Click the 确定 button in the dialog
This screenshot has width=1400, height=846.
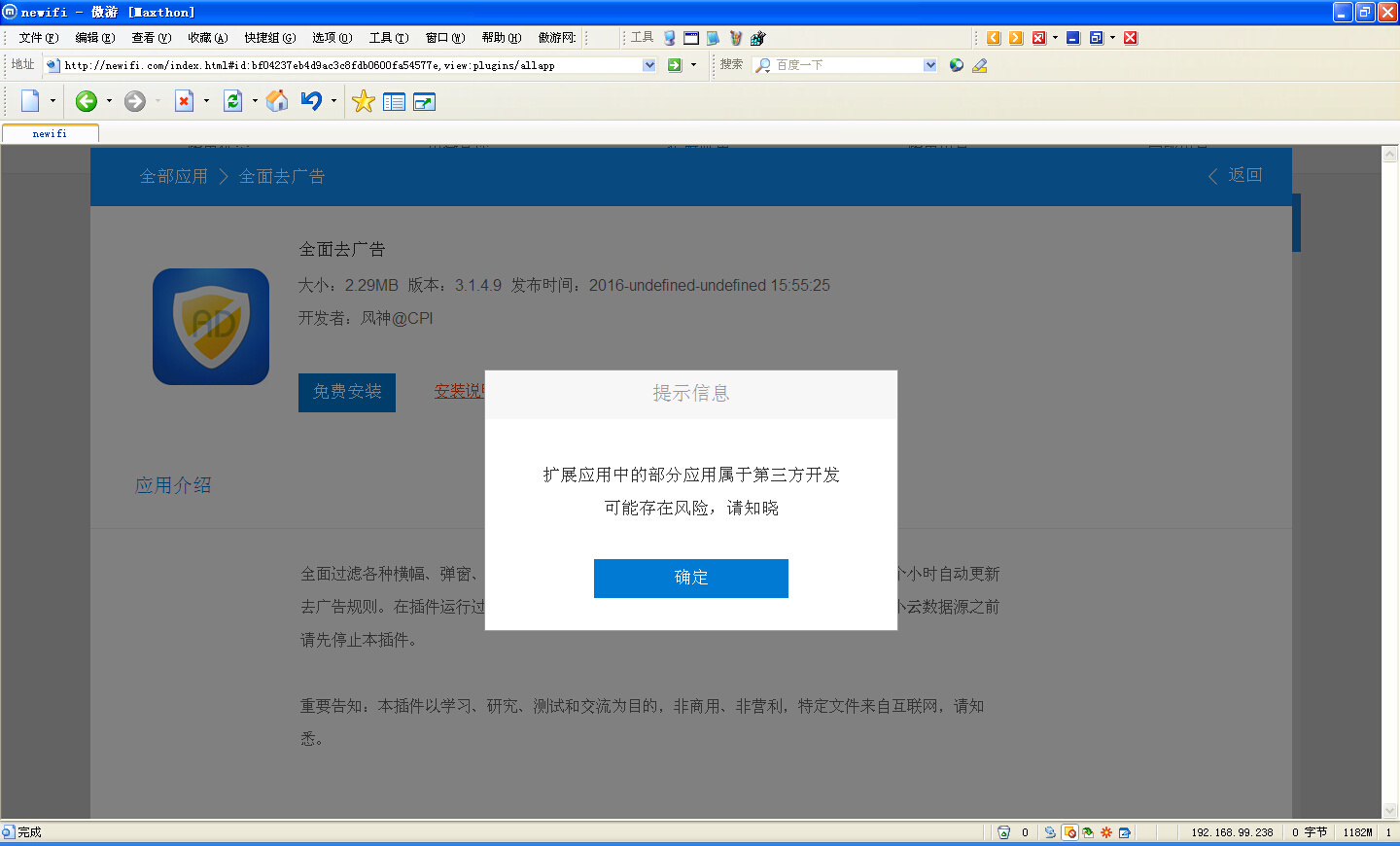pos(690,578)
